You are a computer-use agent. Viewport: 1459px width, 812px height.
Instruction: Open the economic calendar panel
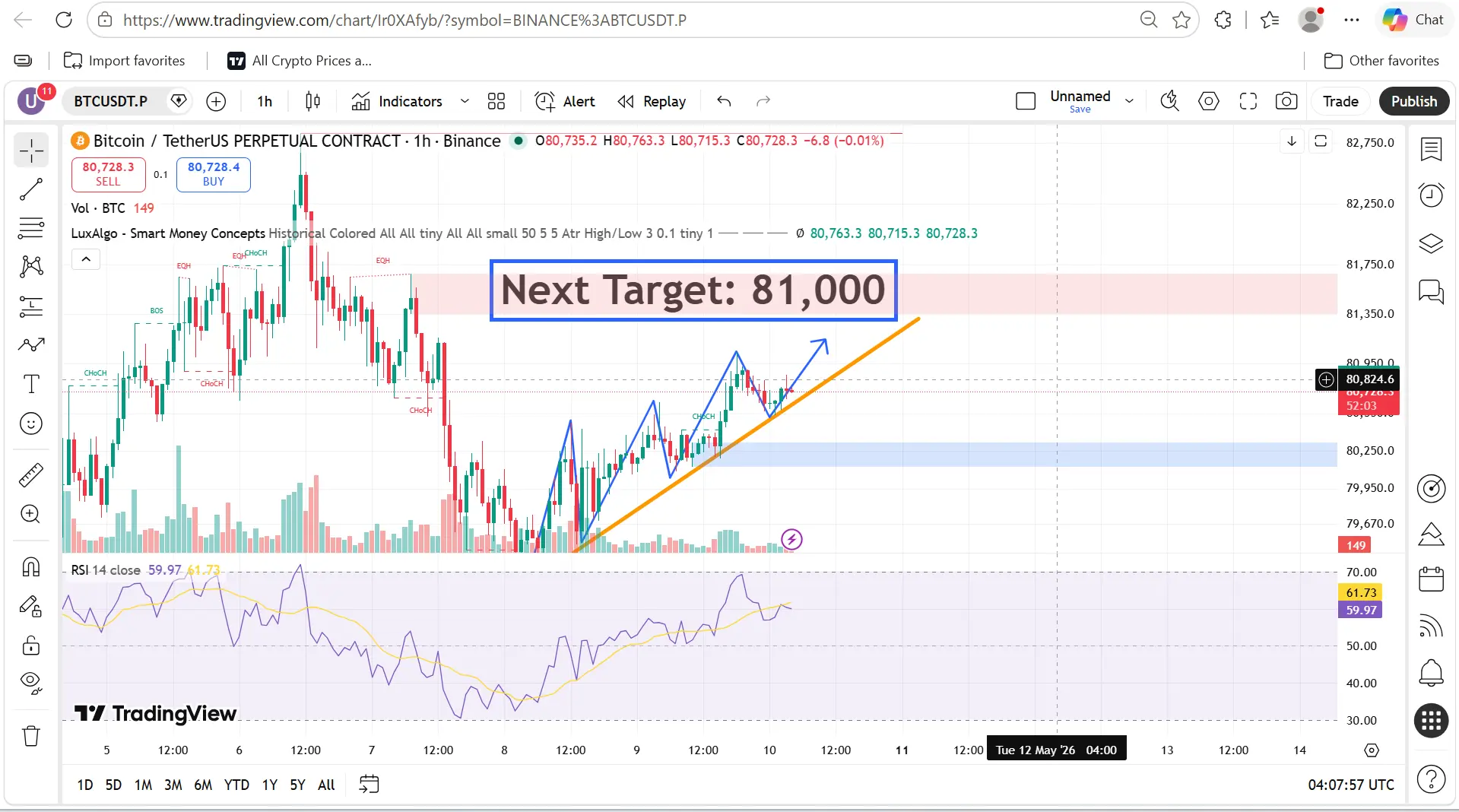(1431, 579)
